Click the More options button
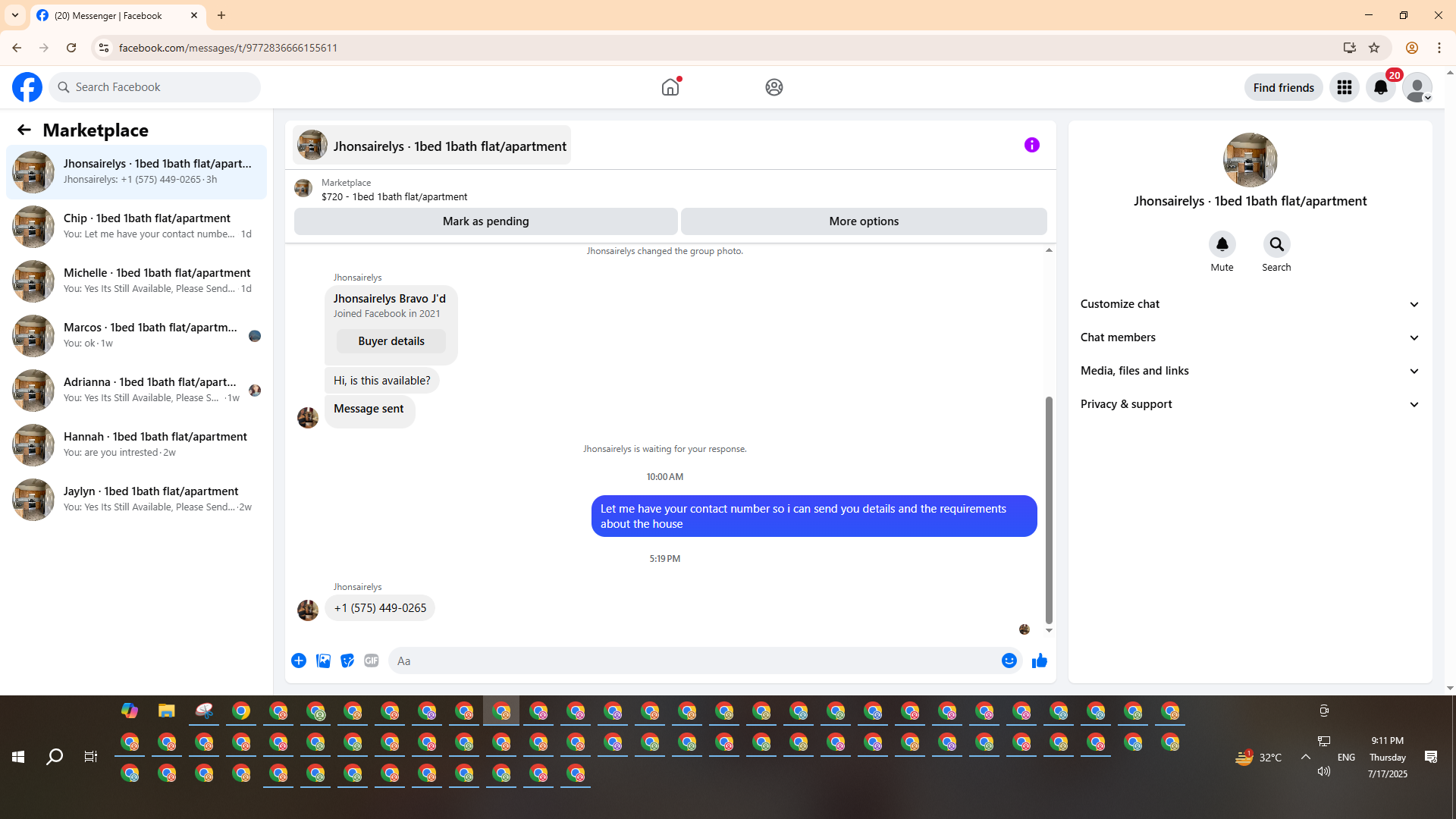Viewport: 1456px width, 819px height. click(x=864, y=221)
